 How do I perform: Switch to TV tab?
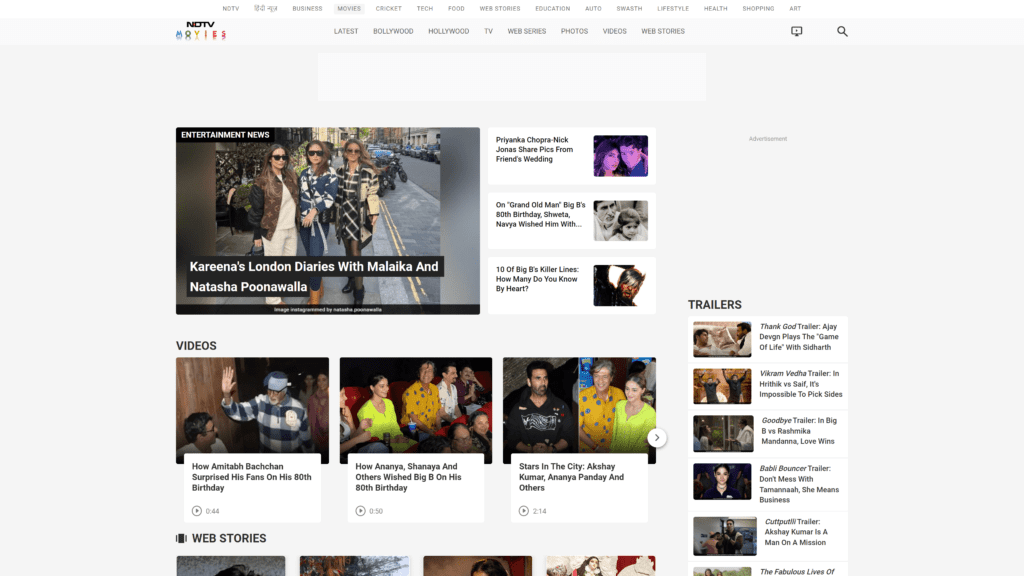pyautogui.click(x=488, y=31)
